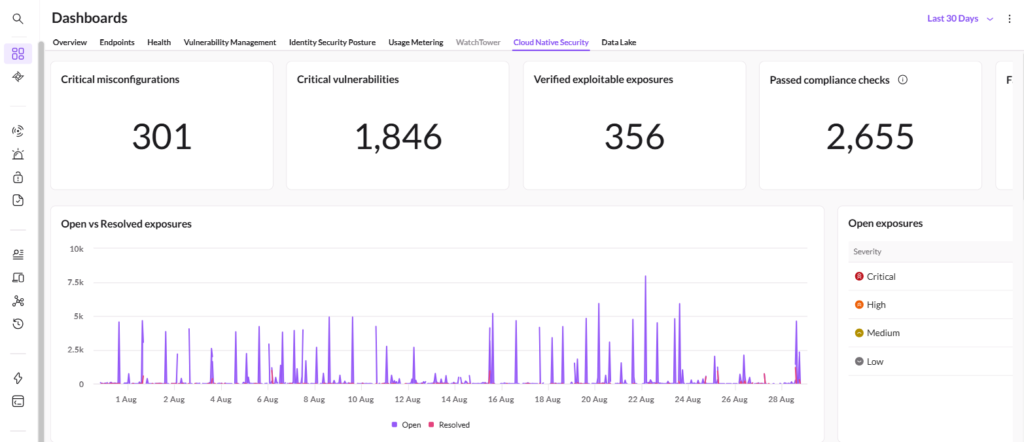Open the Critical vulnerabilities 1,846 card
The width and height of the screenshot is (1024, 442).
tap(398, 126)
